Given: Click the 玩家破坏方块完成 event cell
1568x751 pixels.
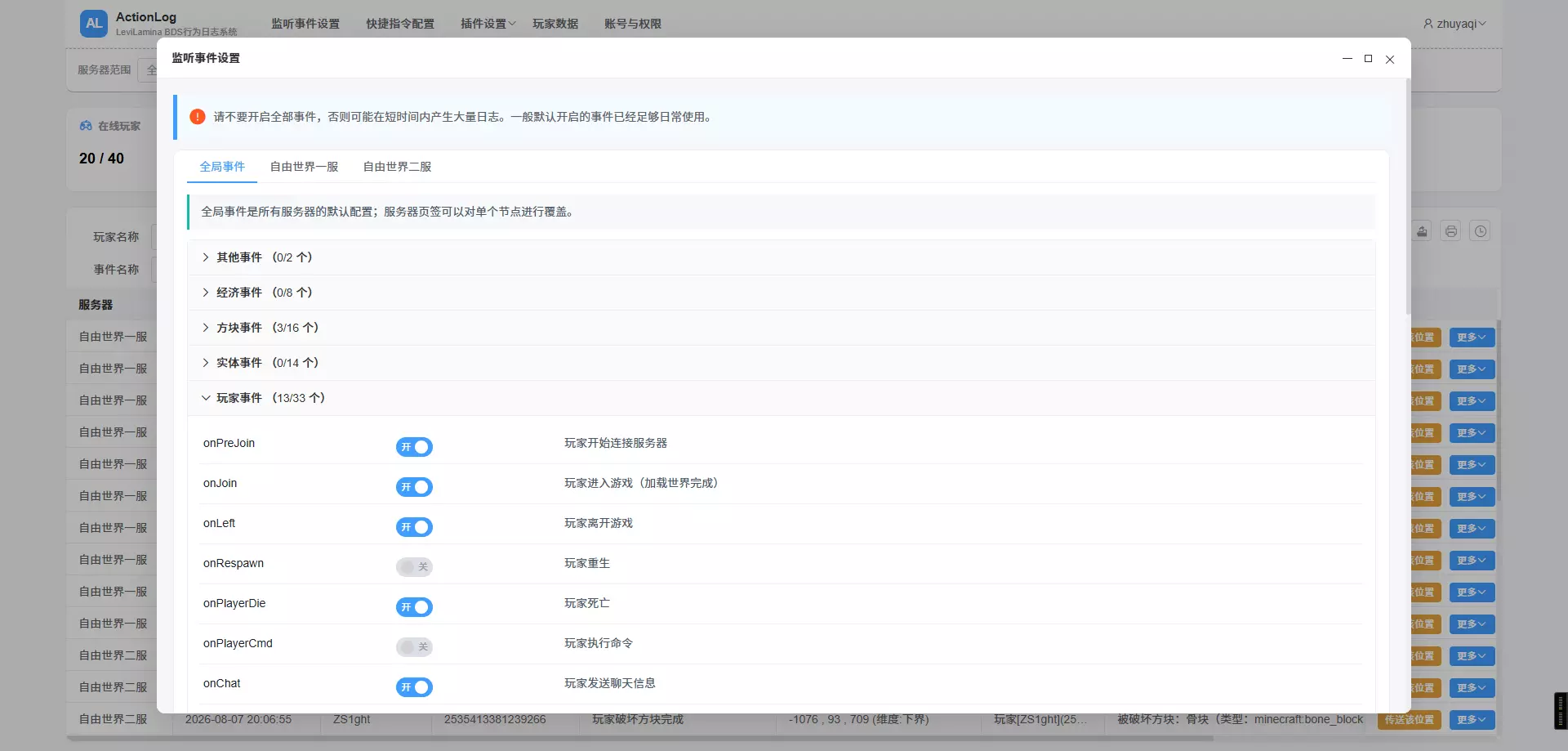Looking at the screenshot, I should tap(638, 719).
